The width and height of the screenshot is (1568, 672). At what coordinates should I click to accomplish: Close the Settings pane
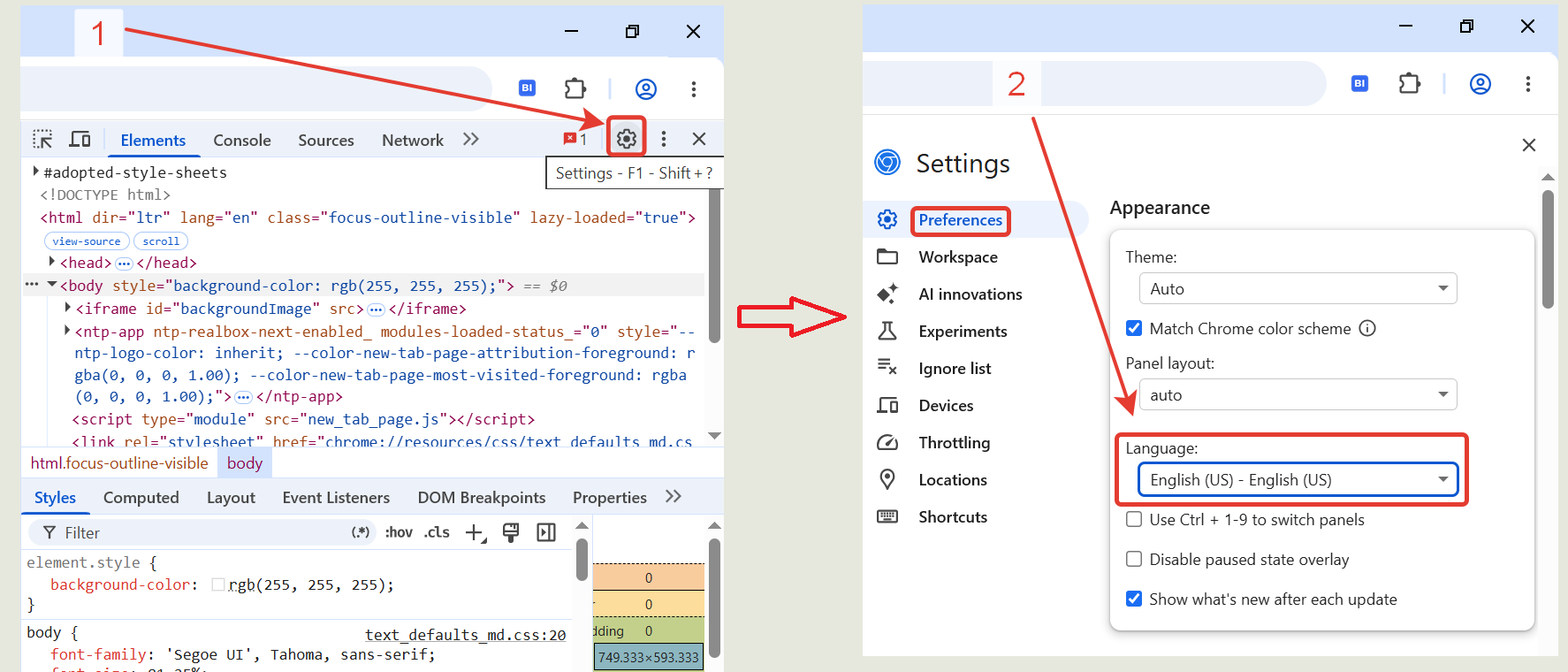tap(1529, 145)
